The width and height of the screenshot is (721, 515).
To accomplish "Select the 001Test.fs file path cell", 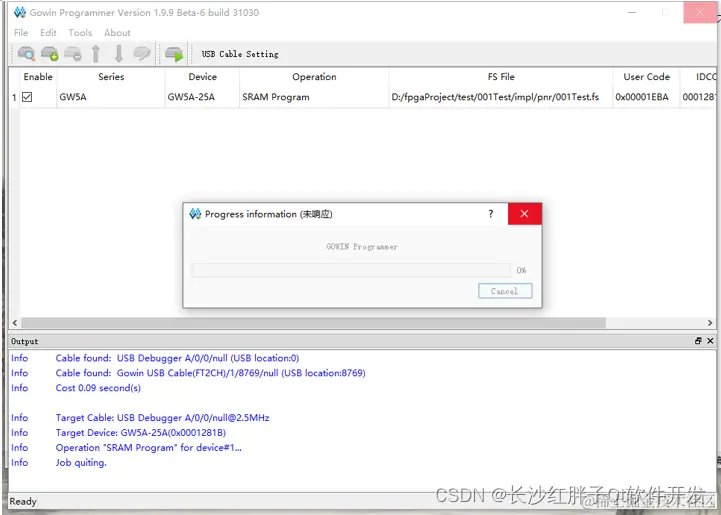I will click(x=501, y=97).
